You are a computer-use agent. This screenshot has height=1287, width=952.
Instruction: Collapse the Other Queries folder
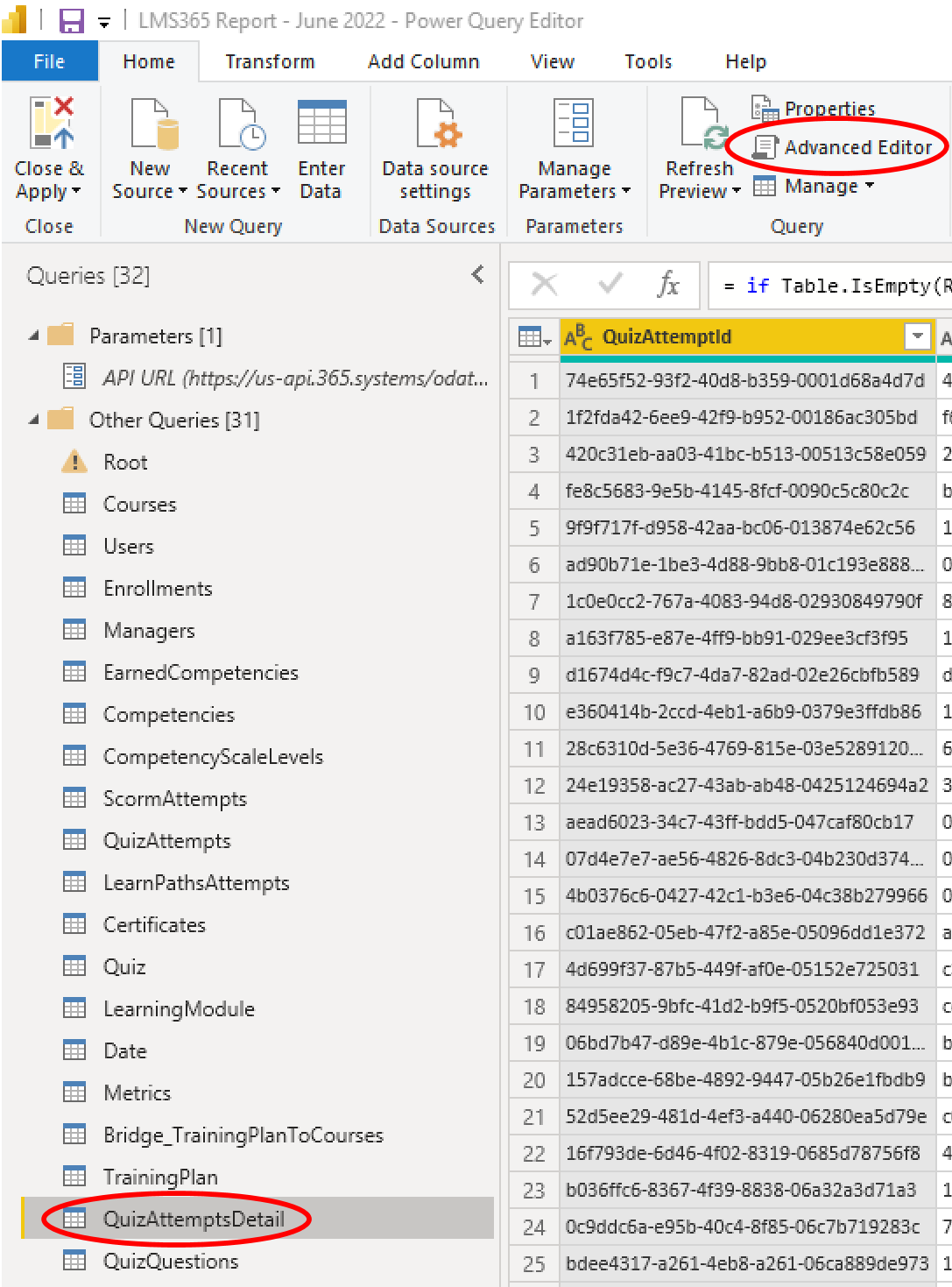[34, 421]
